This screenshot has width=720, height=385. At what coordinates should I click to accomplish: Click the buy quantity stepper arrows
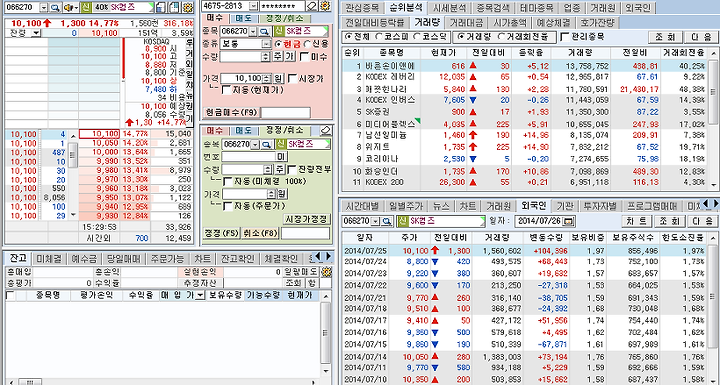pyautogui.click(x=265, y=57)
